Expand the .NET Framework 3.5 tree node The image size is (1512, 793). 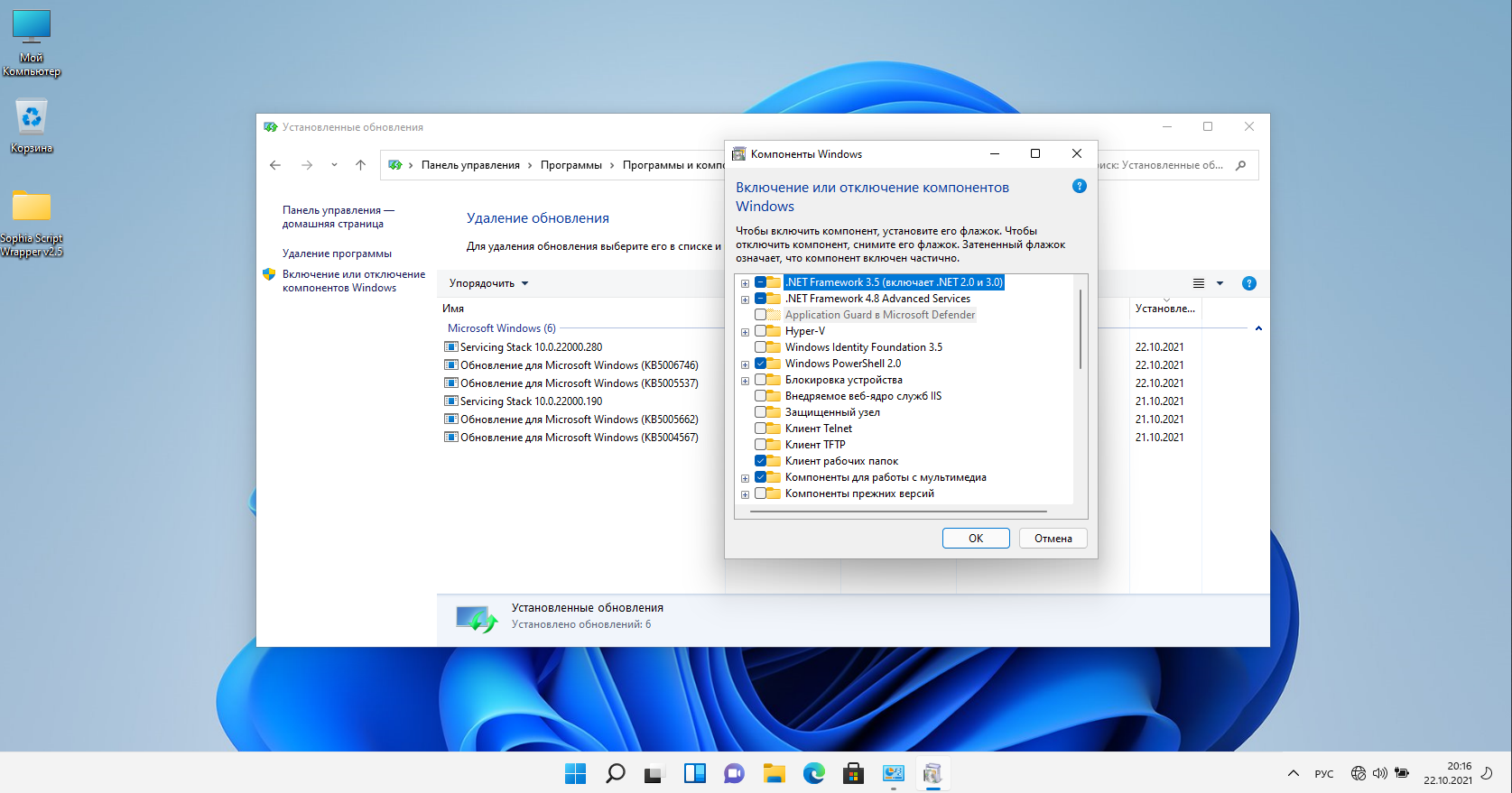tap(745, 283)
